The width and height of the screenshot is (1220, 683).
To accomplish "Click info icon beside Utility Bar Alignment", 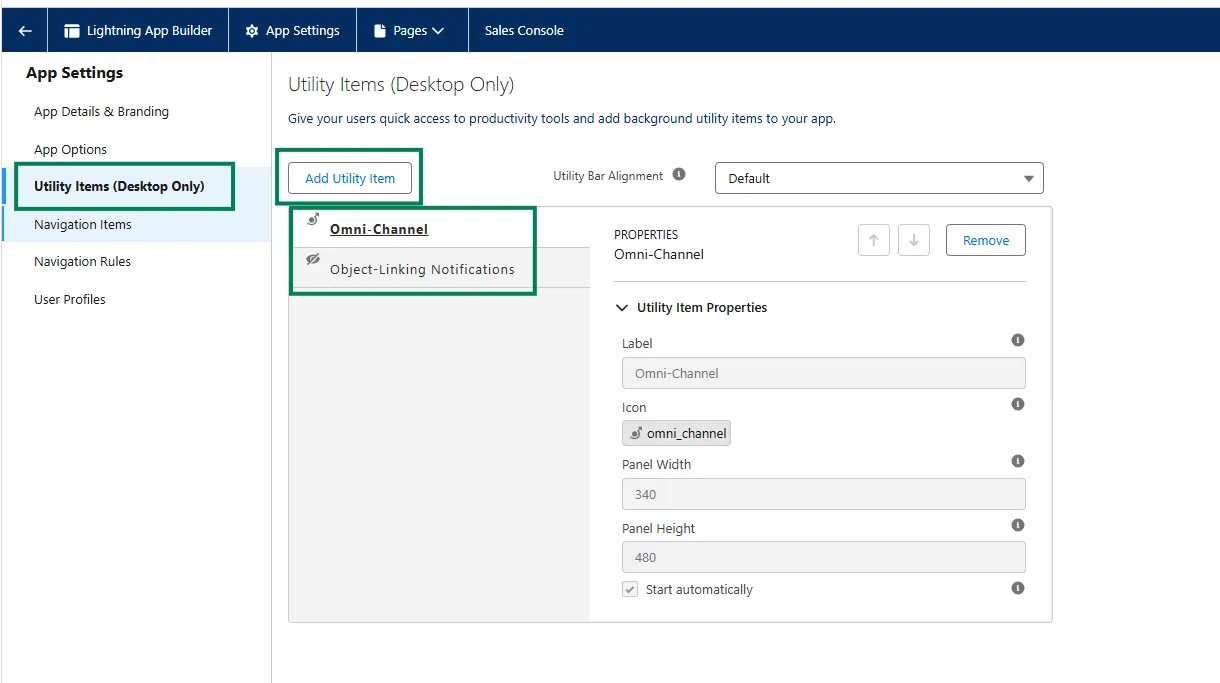I will point(679,174).
